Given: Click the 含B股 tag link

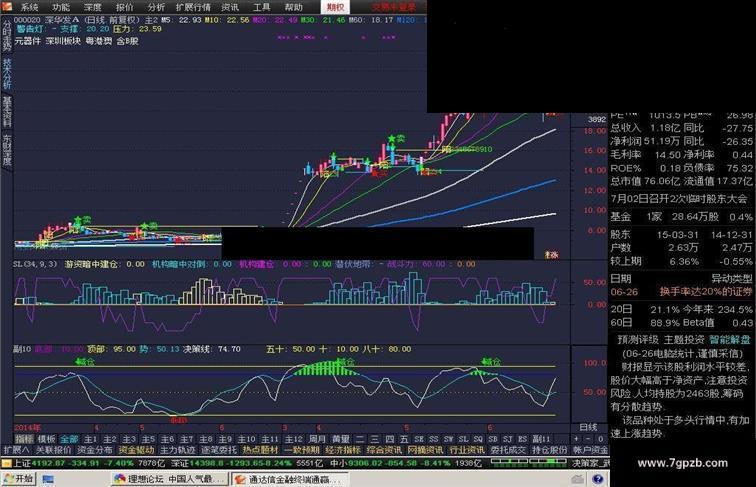Looking at the screenshot, I should tap(128, 41).
